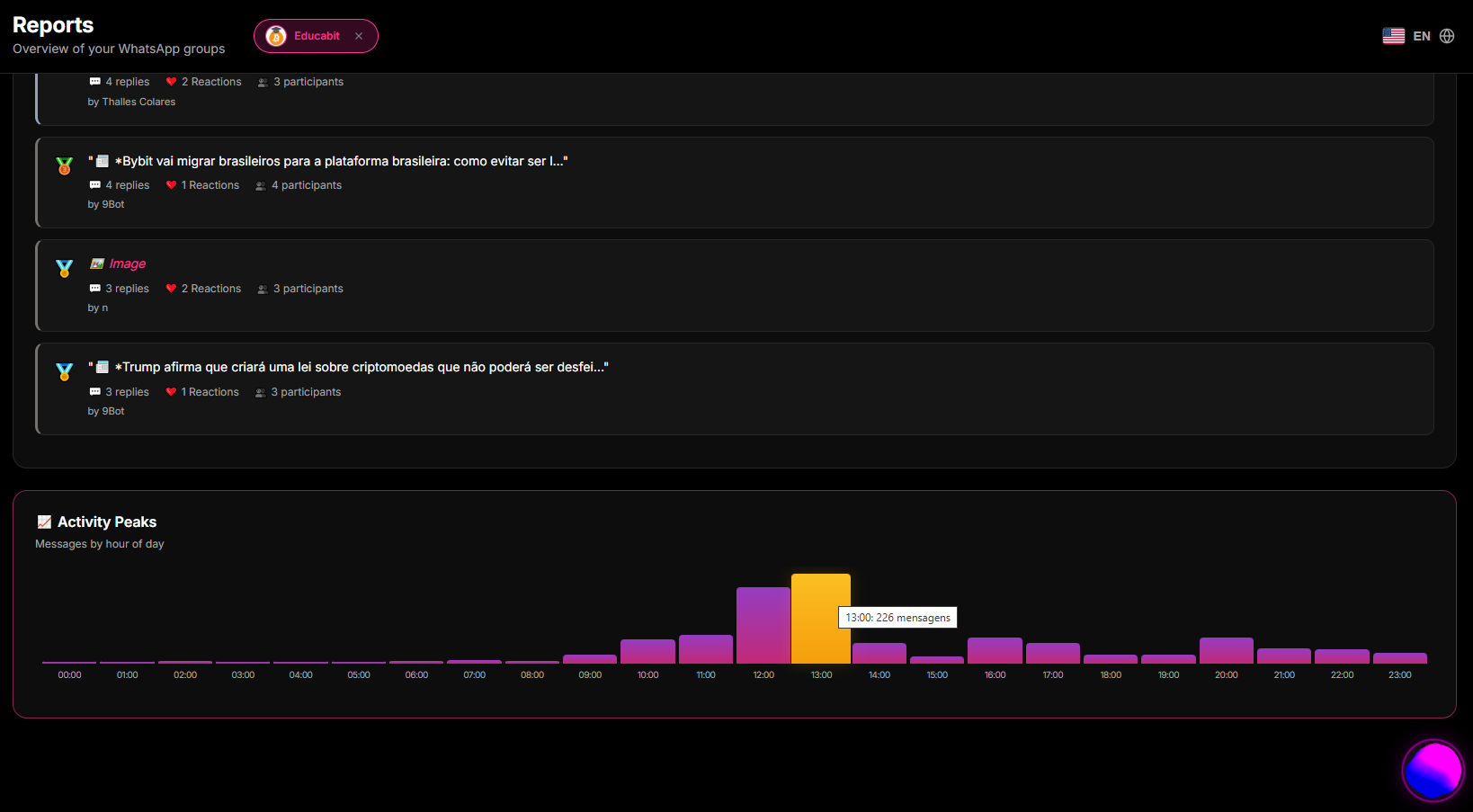1473x812 pixels.
Task: Click replies bubble icon on Bybit post
Action: click(x=95, y=185)
